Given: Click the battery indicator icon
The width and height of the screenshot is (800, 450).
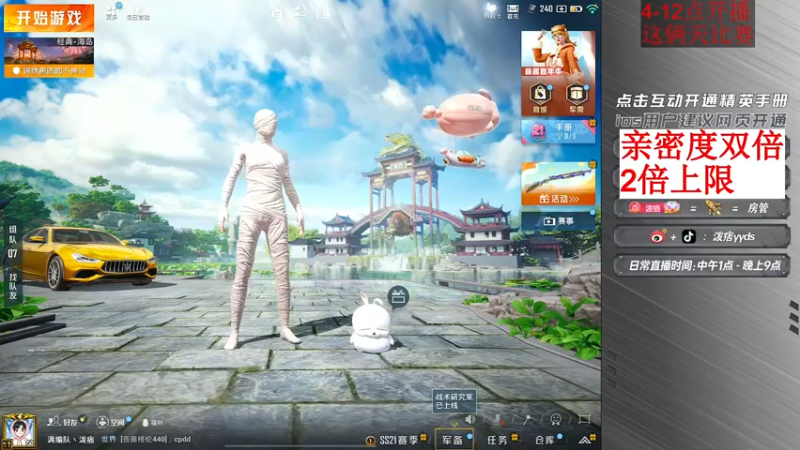Looking at the screenshot, I should 576,9.
